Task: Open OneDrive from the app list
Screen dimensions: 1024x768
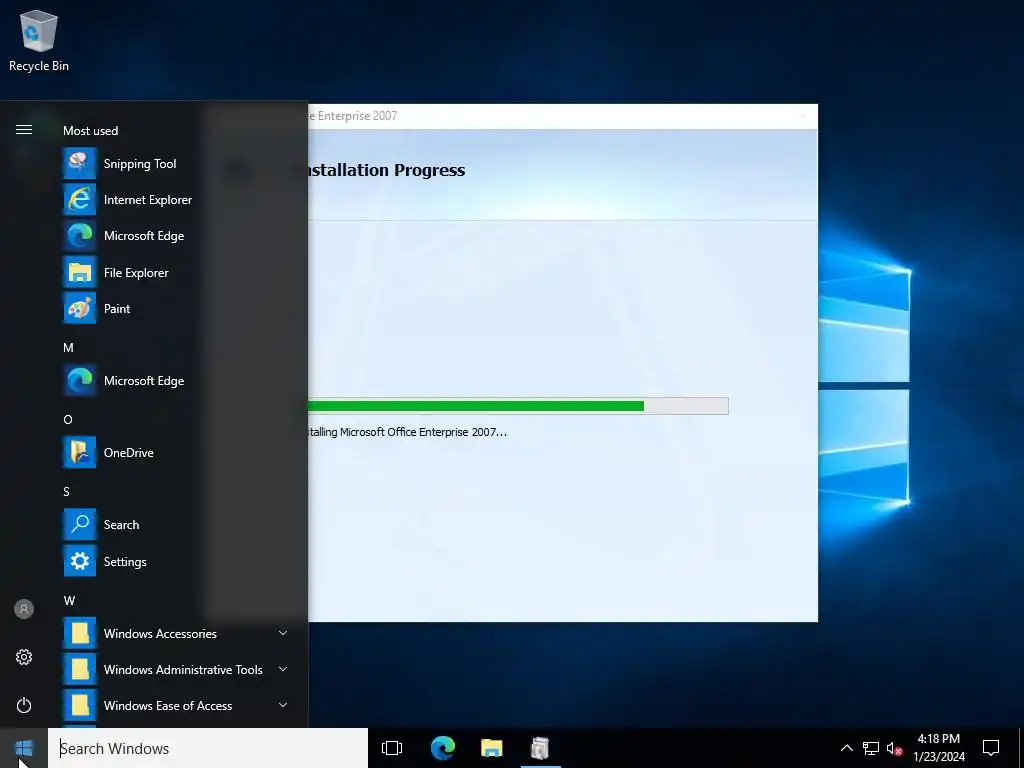Action: click(x=175, y=453)
